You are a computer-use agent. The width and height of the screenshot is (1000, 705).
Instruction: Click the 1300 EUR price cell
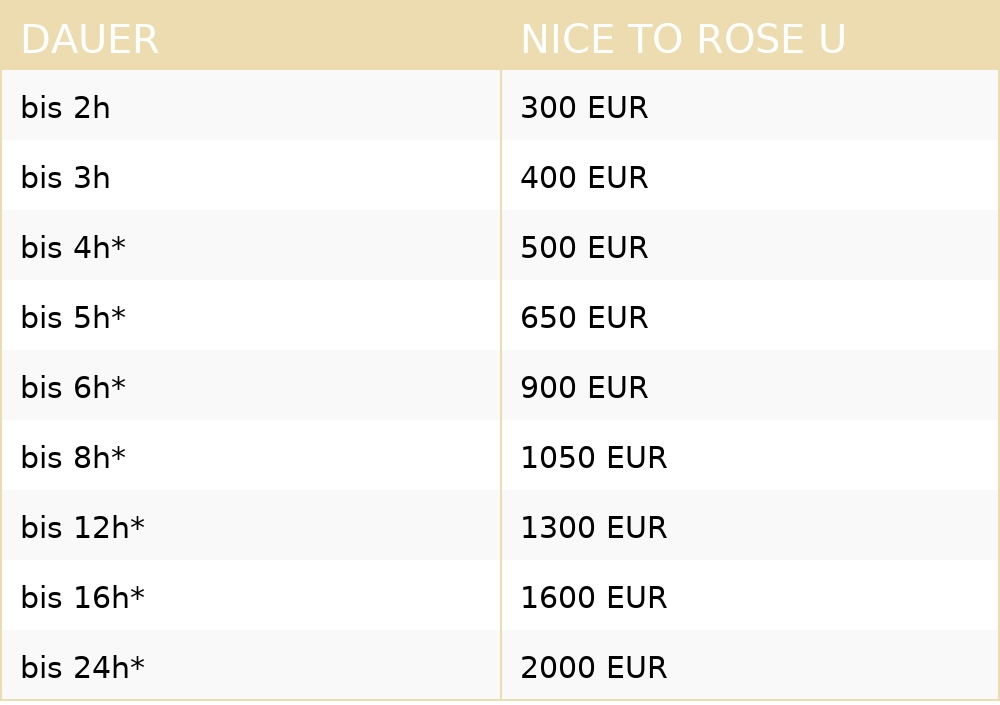[593, 528]
